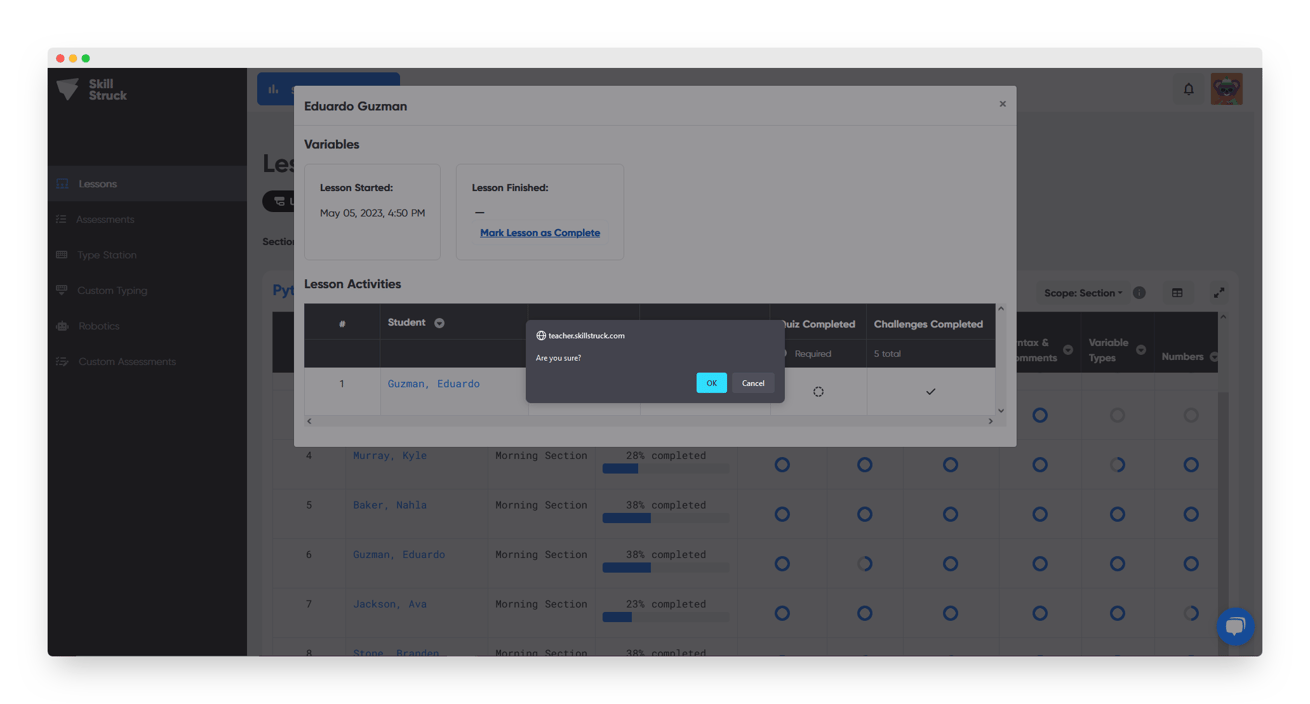Open Custom Assessments in the sidebar
This screenshot has width=1310, height=704.
(x=126, y=362)
